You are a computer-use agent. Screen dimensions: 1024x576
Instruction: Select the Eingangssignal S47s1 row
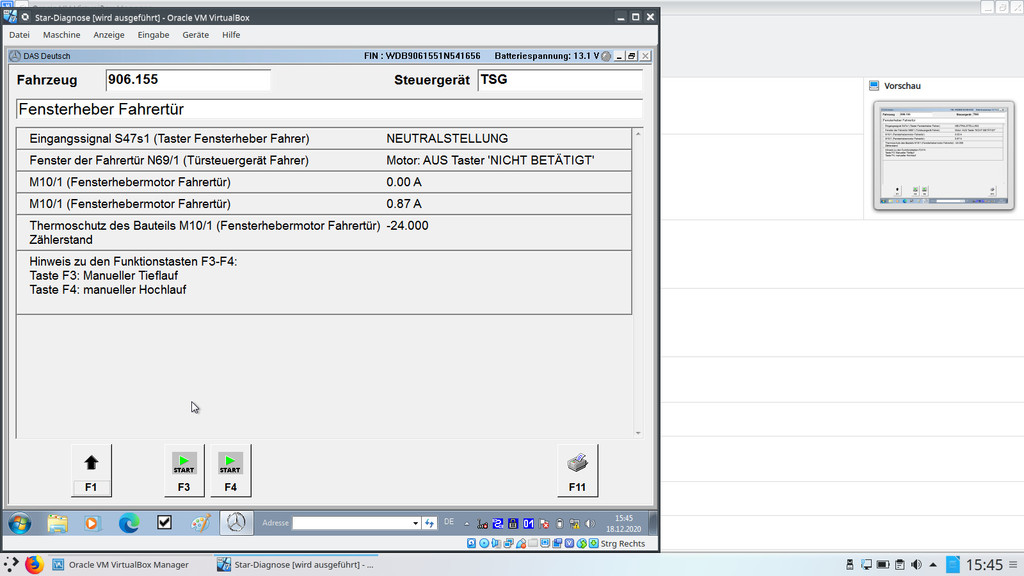(x=324, y=138)
